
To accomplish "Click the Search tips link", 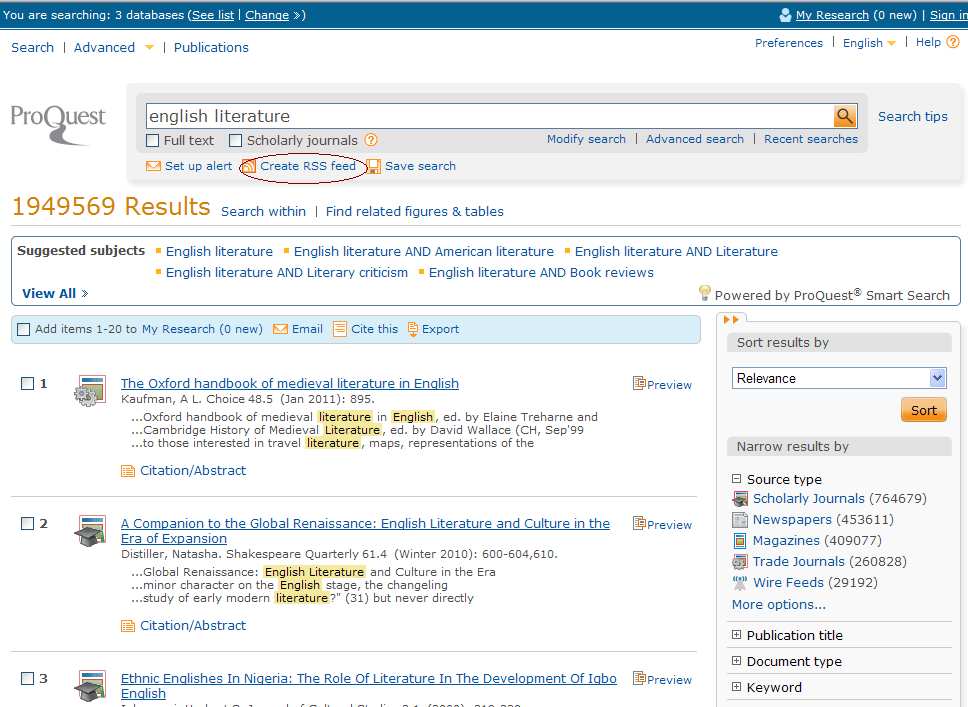I will 912,116.
